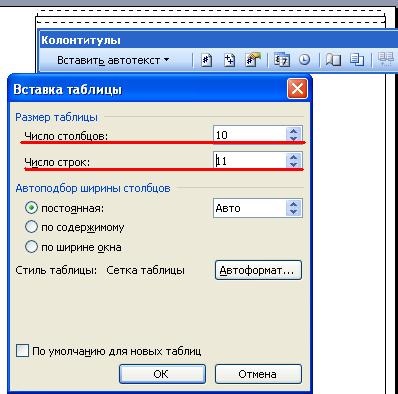Click into the Число столбцов input field
398x394 pixels.
(x=250, y=135)
